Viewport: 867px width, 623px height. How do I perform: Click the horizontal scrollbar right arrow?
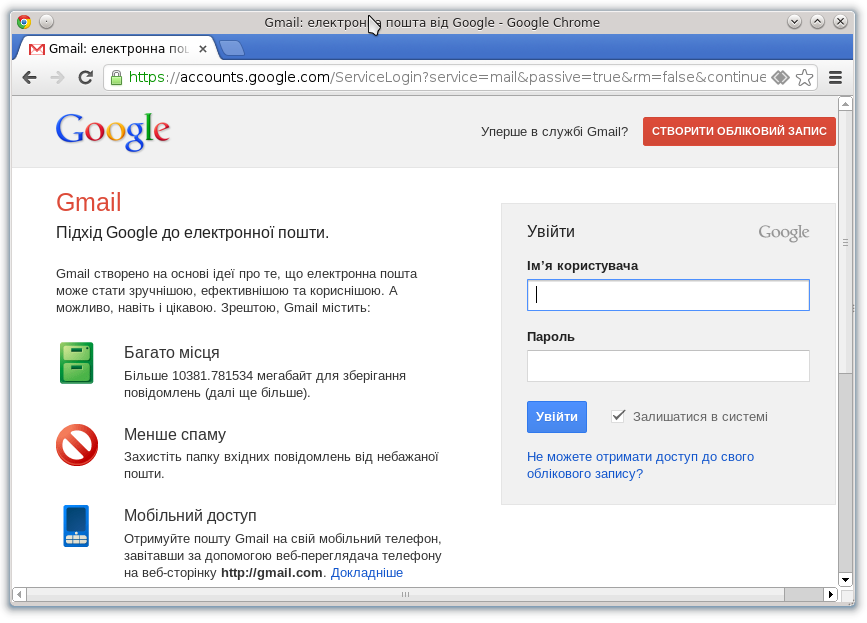pos(831,595)
